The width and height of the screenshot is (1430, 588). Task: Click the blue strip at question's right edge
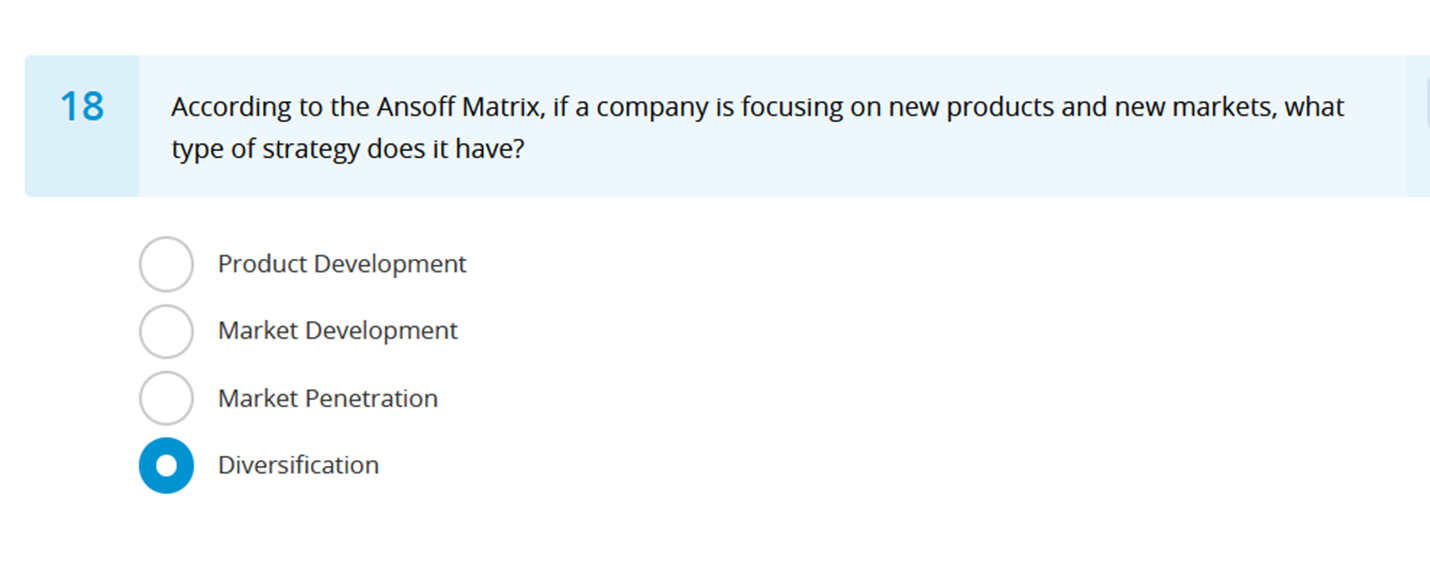click(1418, 125)
